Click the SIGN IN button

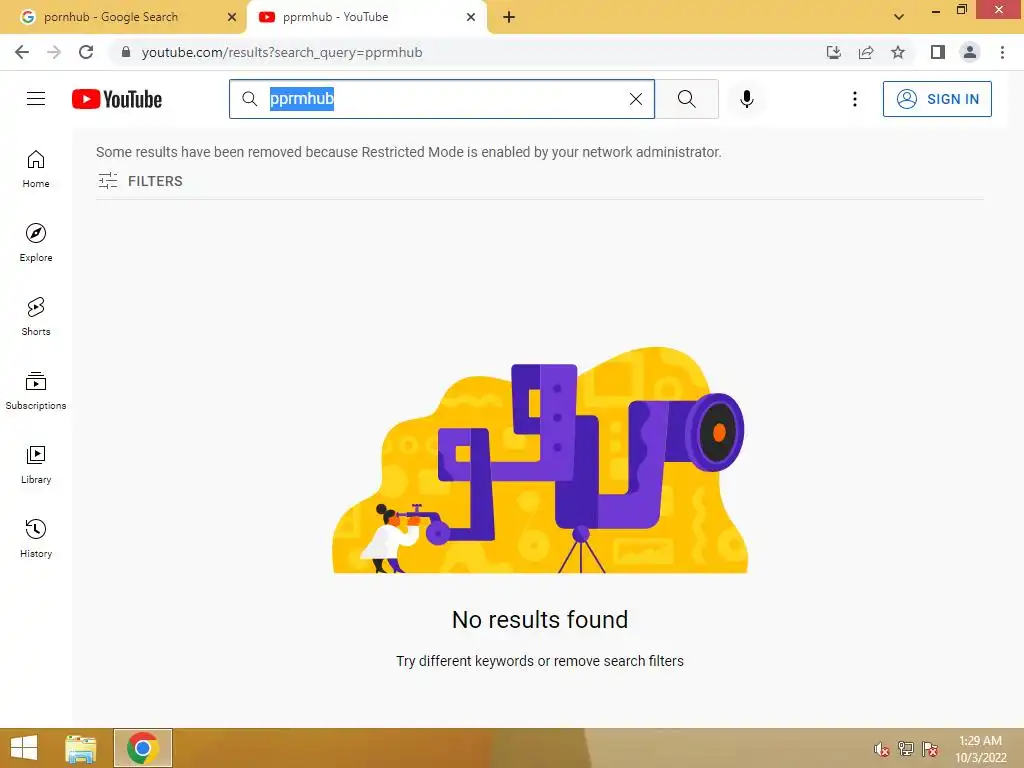coord(937,99)
